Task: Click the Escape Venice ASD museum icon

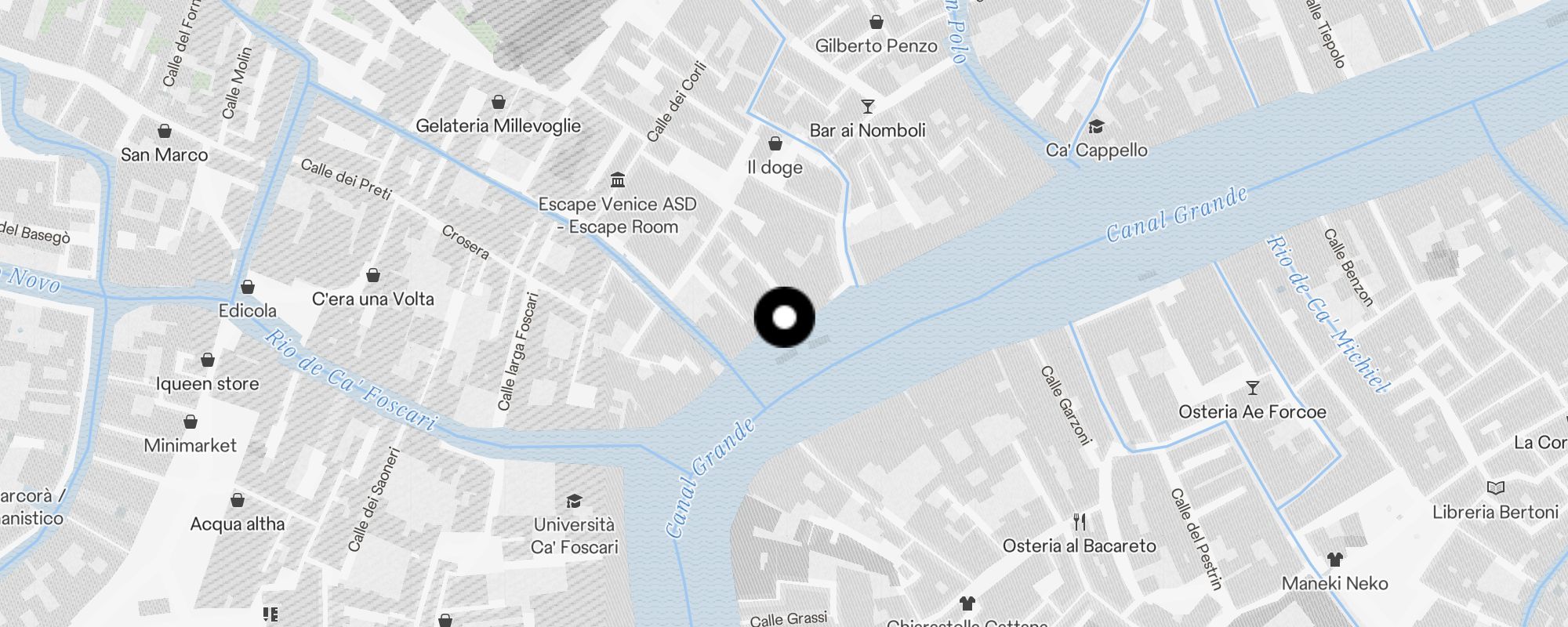Action: [x=618, y=180]
